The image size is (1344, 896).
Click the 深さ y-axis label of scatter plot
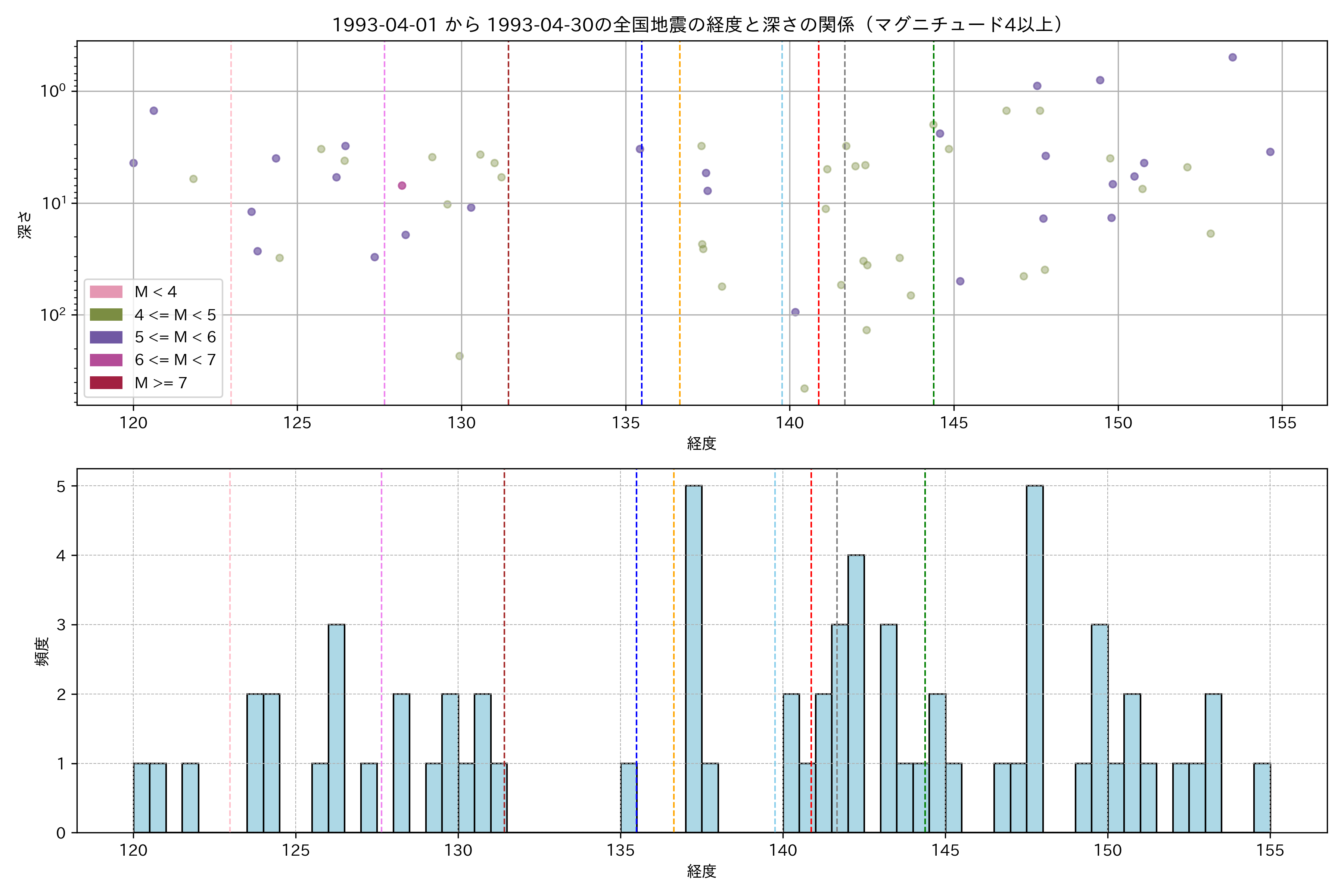point(25,225)
